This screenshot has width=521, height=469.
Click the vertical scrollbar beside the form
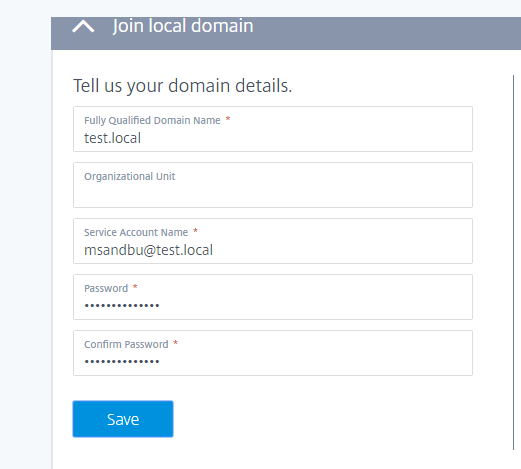tap(513, 262)
